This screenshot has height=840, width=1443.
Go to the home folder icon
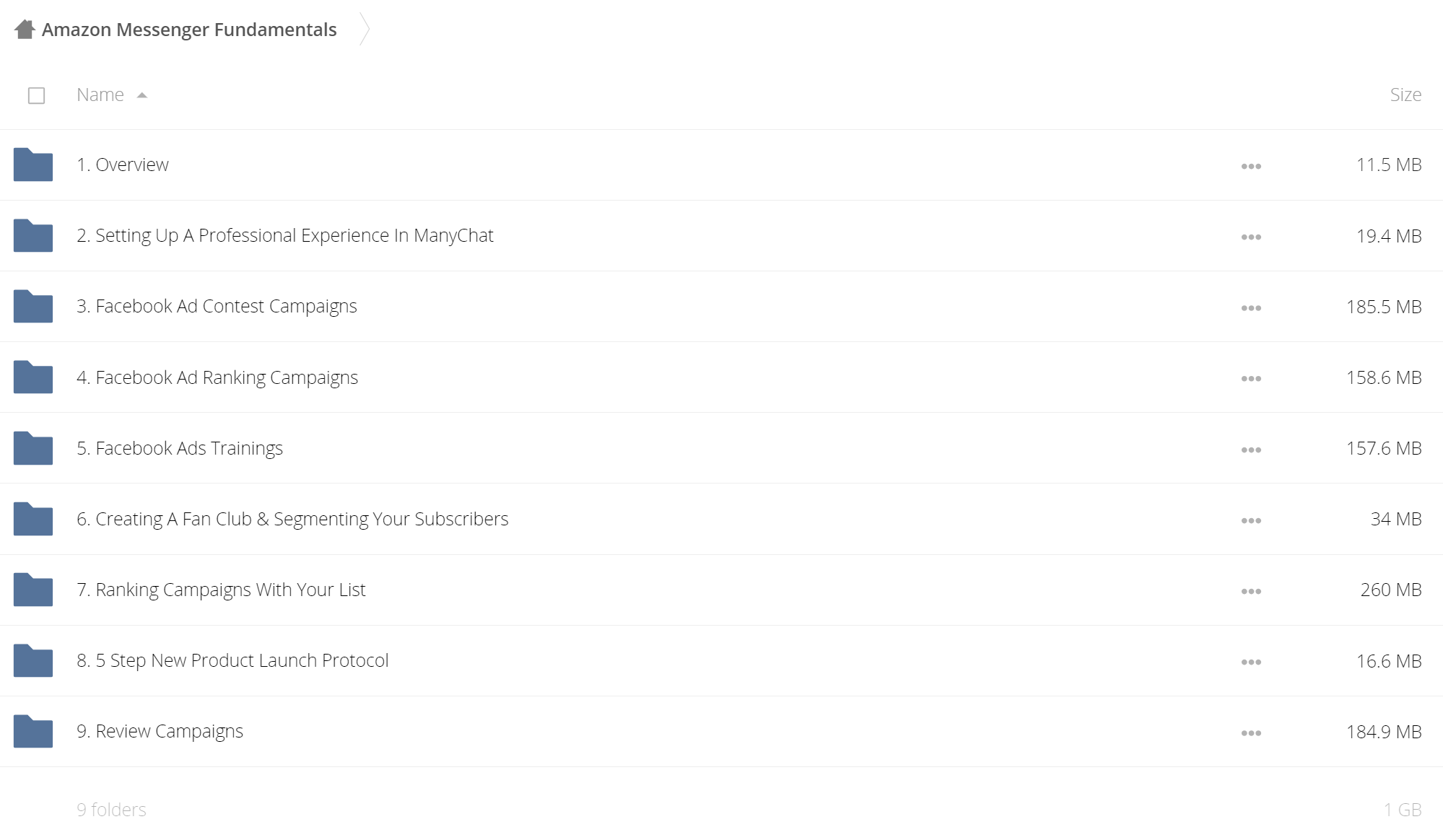tap(25, 30)
